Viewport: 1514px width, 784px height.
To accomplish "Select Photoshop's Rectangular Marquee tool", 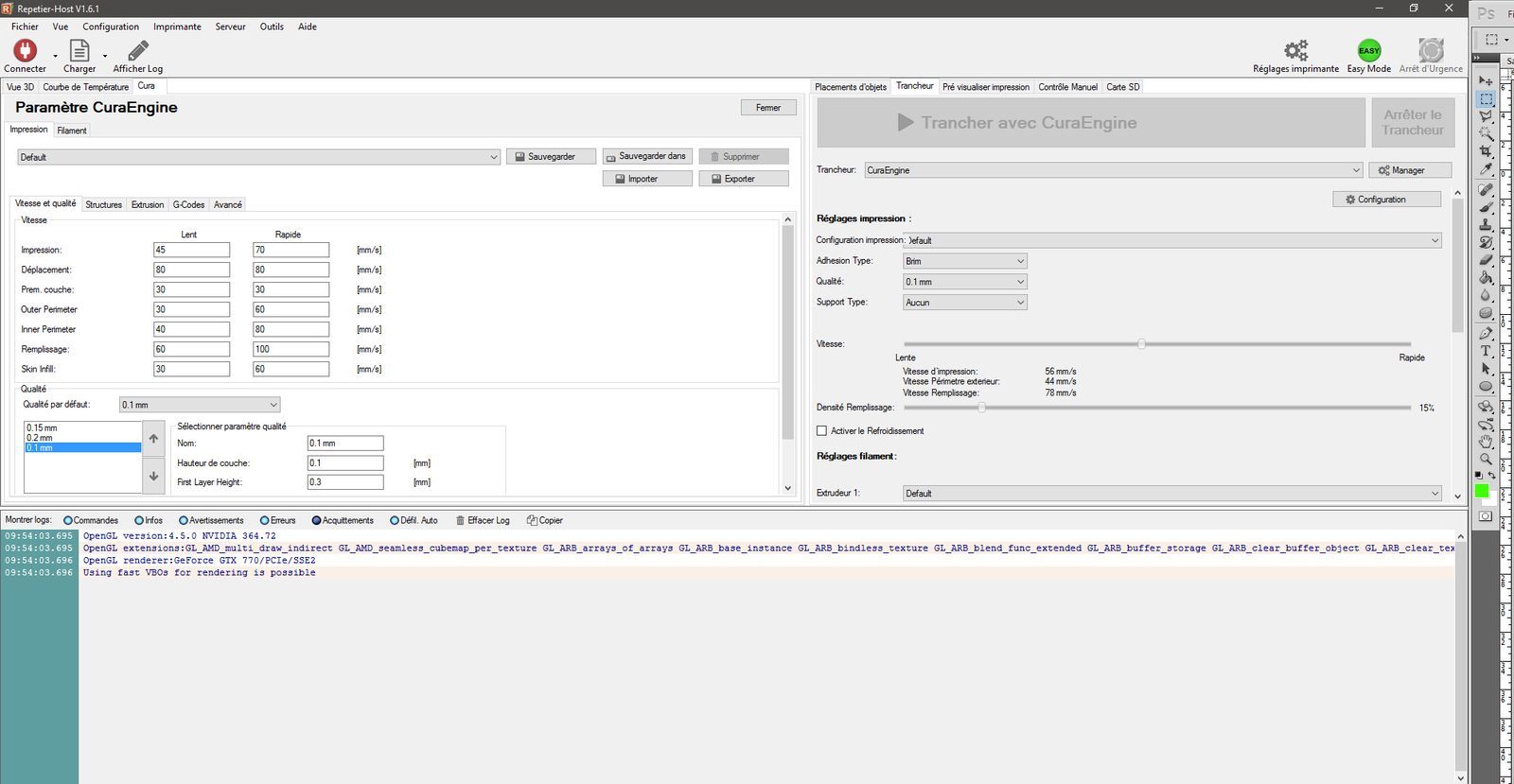I will point(1486,99).
